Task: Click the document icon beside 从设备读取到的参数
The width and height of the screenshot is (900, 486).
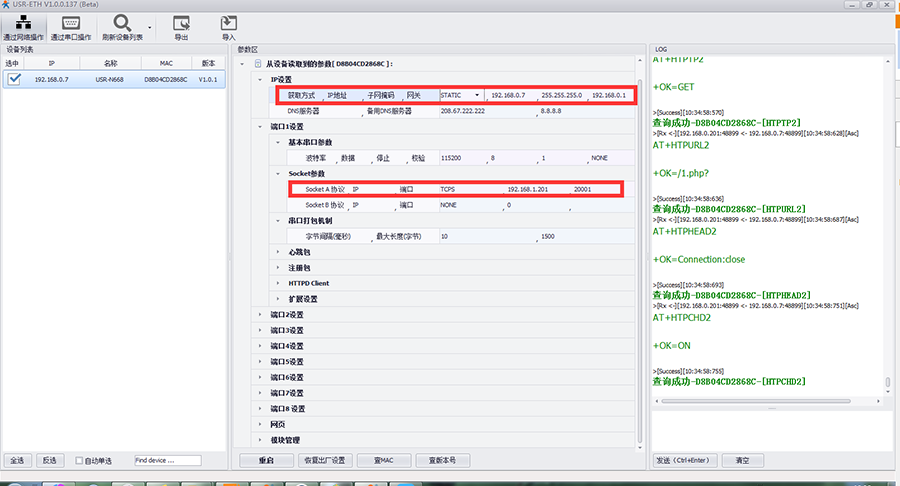Action: (256, 63)
